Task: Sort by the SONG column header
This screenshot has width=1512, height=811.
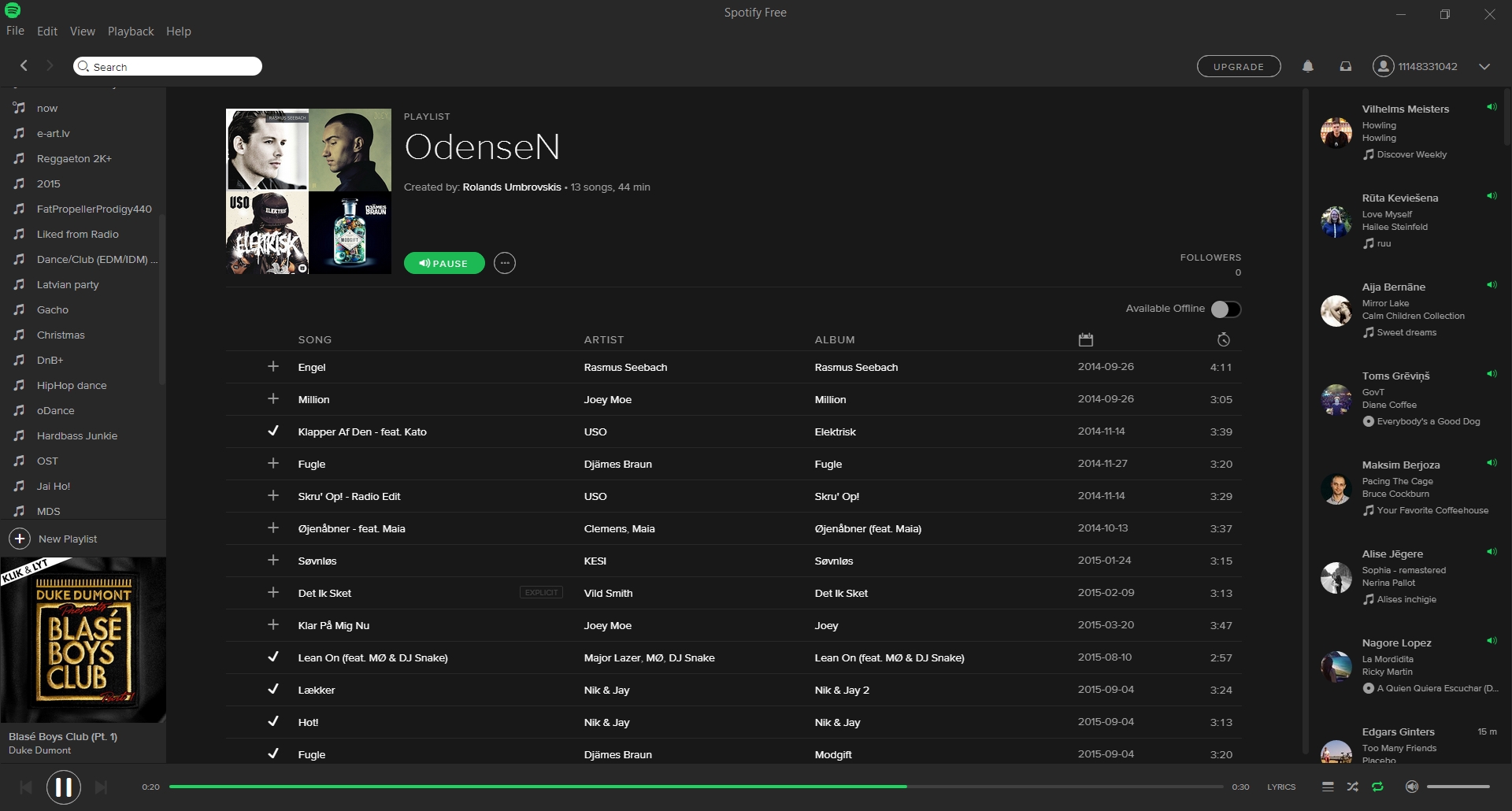Action: click(315, 339)
